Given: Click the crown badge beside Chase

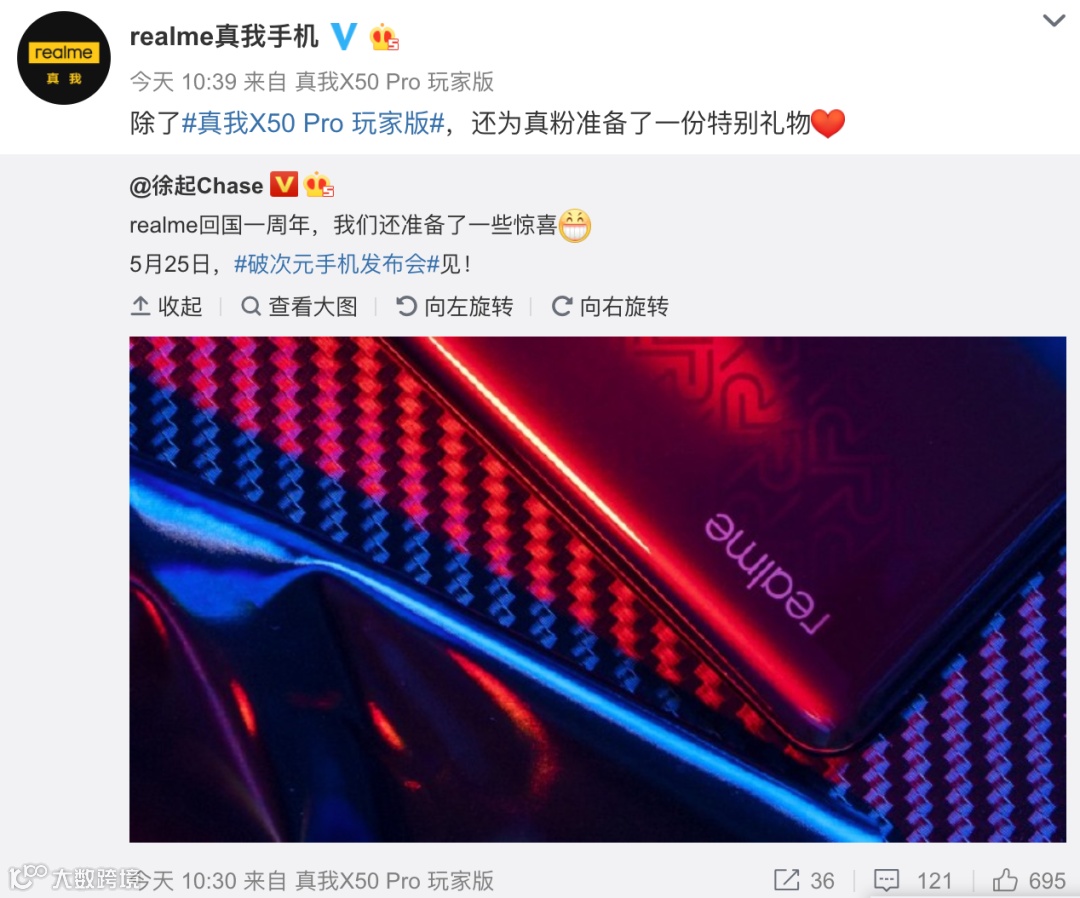Looking at the screenshot, I should [318, 185].
